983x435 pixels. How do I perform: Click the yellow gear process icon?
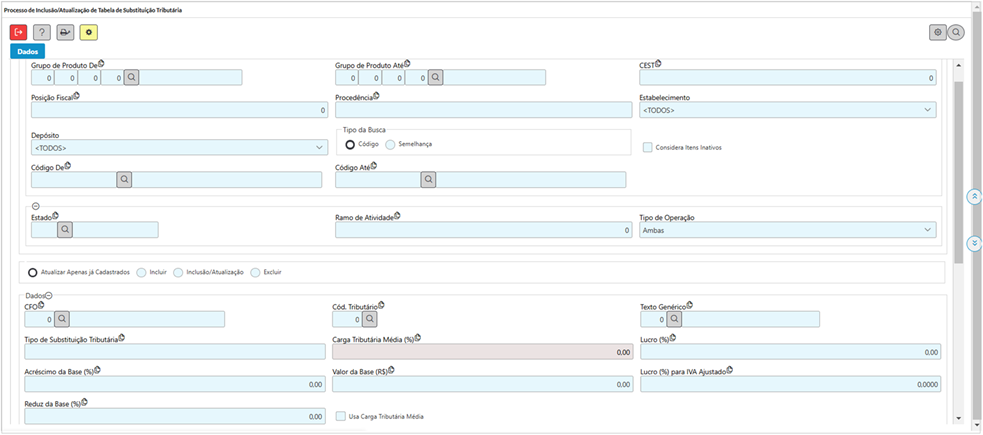[89, 32]
